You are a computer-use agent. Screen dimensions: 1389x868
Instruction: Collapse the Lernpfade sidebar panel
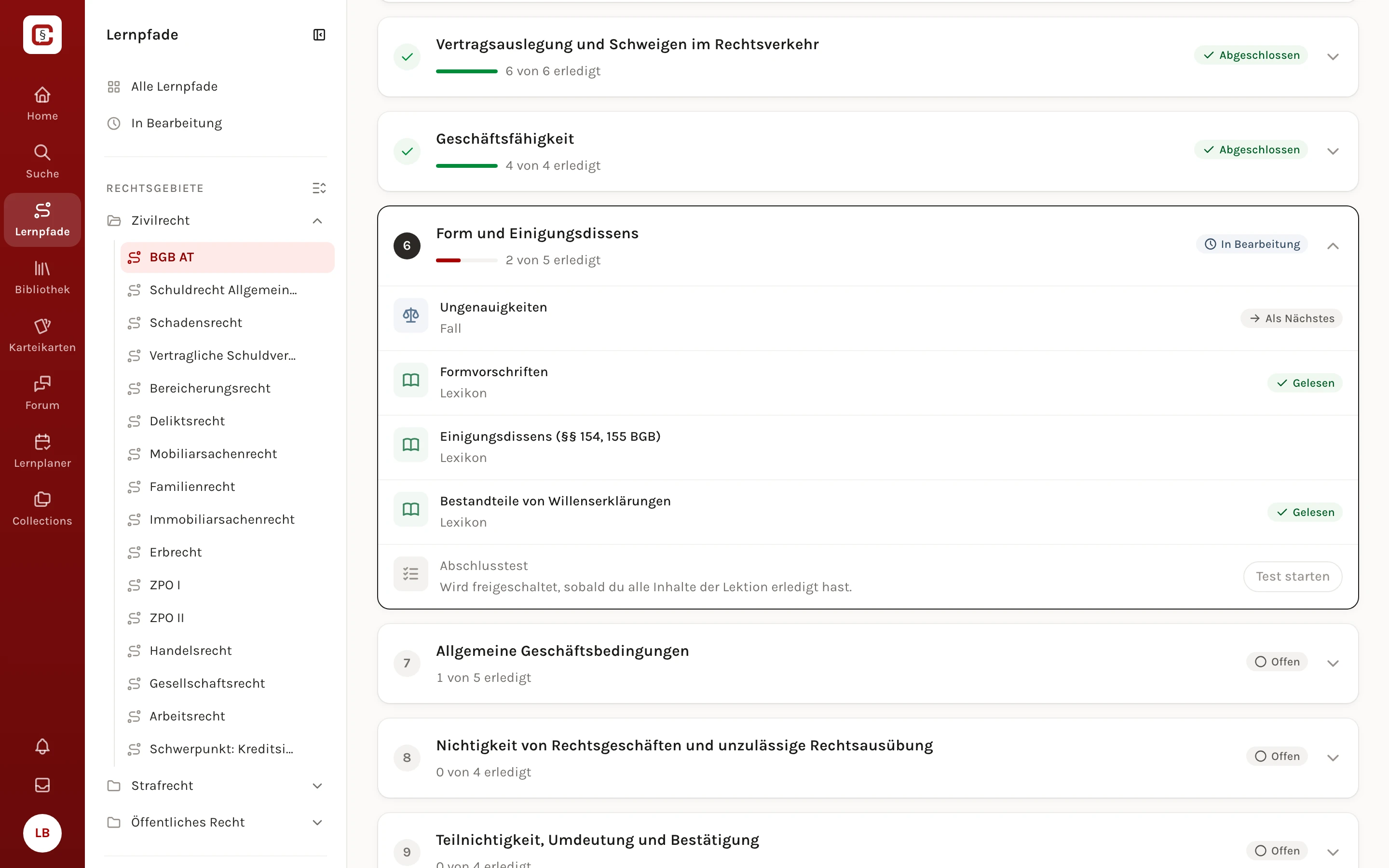click(319, 35)
